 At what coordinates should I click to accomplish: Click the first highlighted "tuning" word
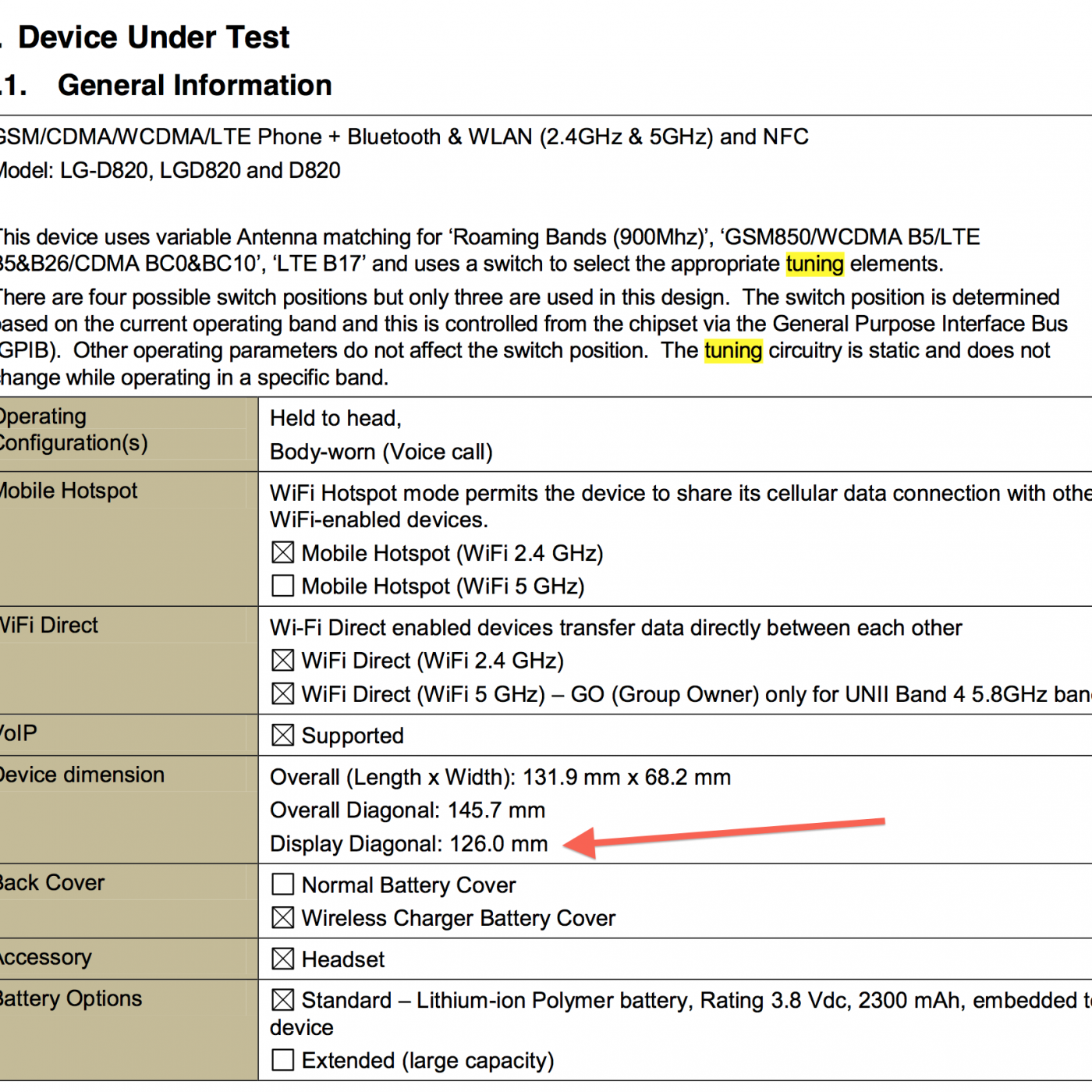[x=814, y=264]
